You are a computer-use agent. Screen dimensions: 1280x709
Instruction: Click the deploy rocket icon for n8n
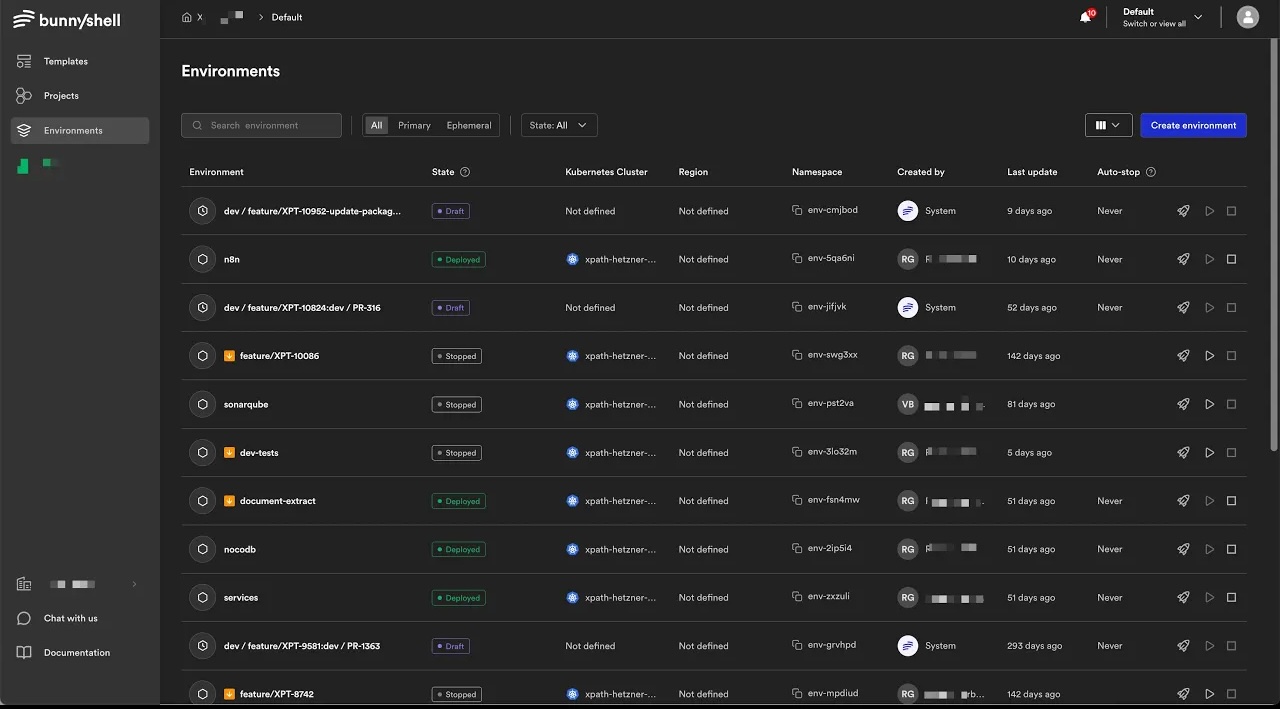tap(1183, 259)
